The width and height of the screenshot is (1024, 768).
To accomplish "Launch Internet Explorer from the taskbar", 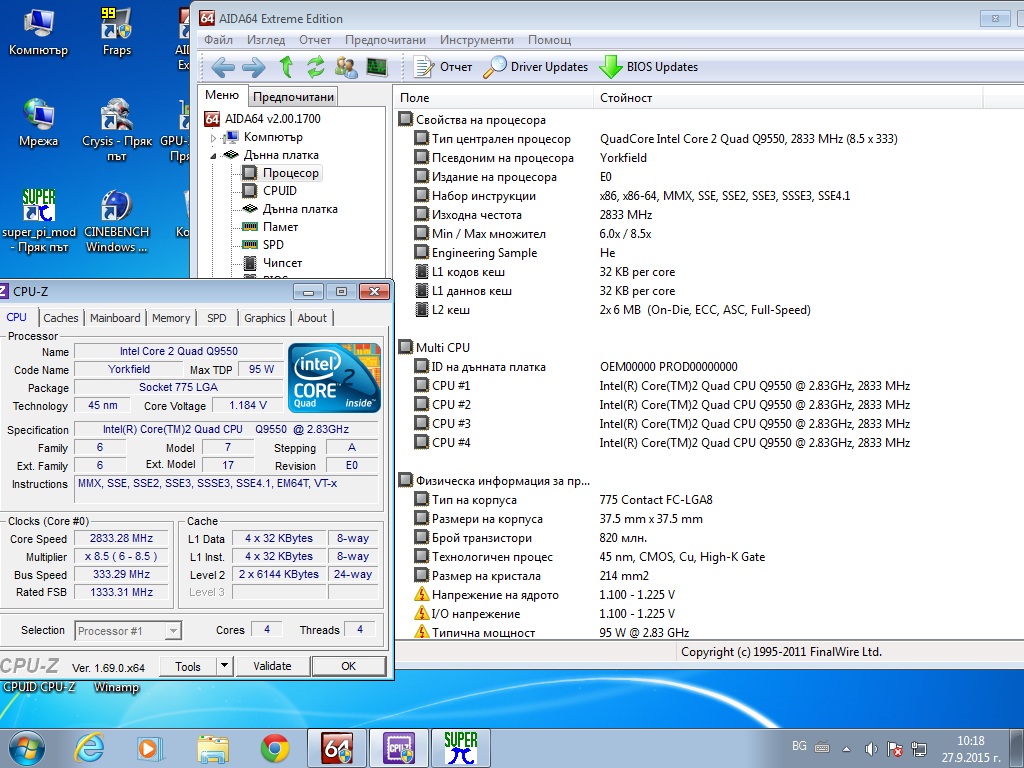I will click(x=89, y=748).
